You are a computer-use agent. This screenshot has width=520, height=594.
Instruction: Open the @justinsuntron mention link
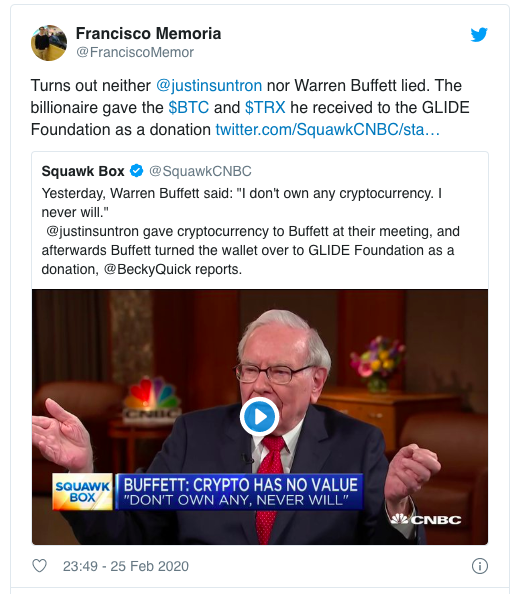point(209,86)
